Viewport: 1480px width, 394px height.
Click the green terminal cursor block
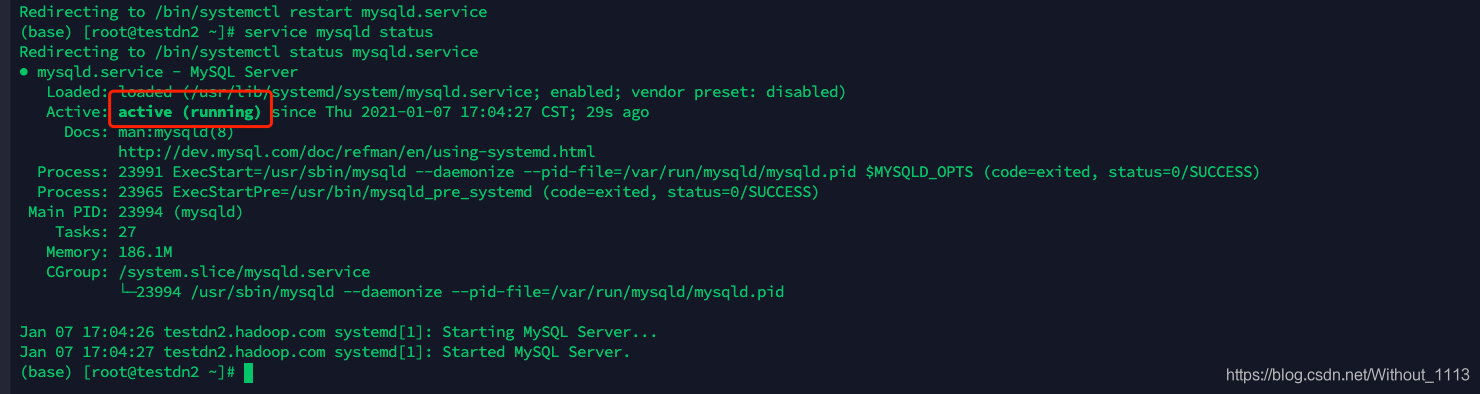tap(248, 372)
